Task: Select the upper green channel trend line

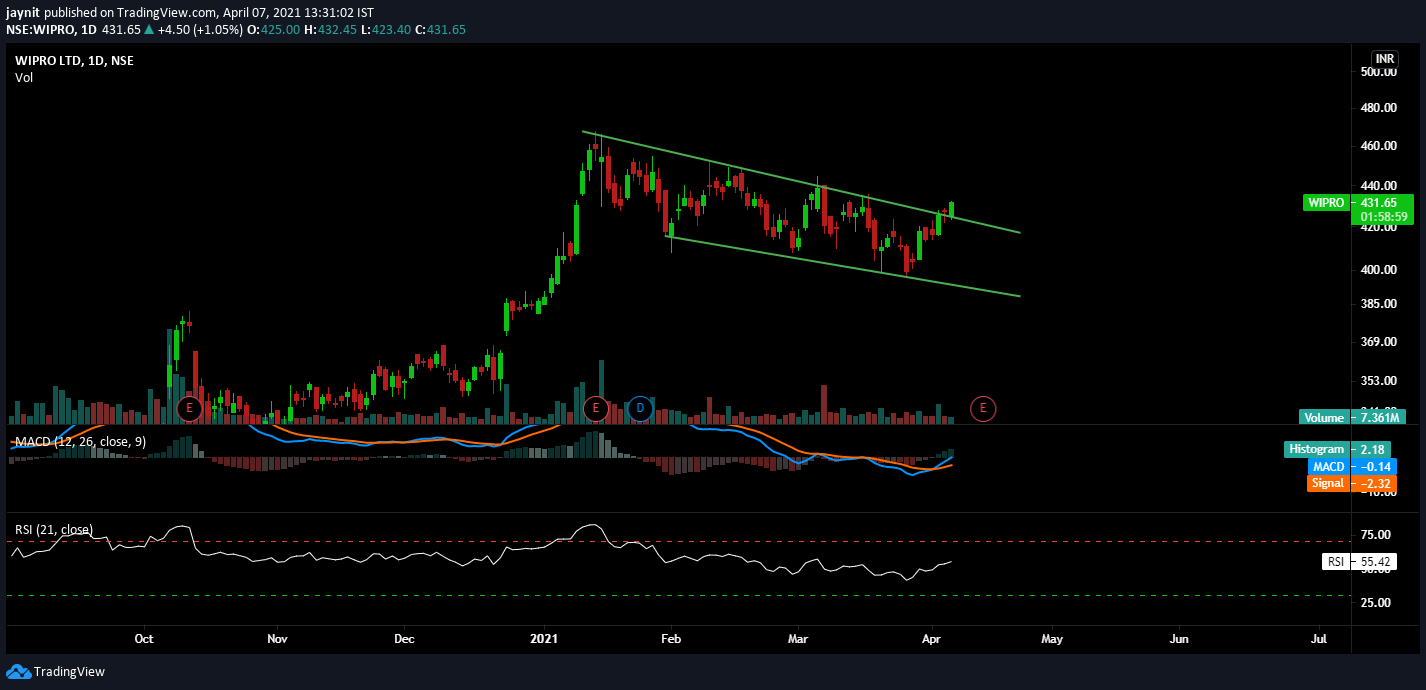Action: coord(801,182)
